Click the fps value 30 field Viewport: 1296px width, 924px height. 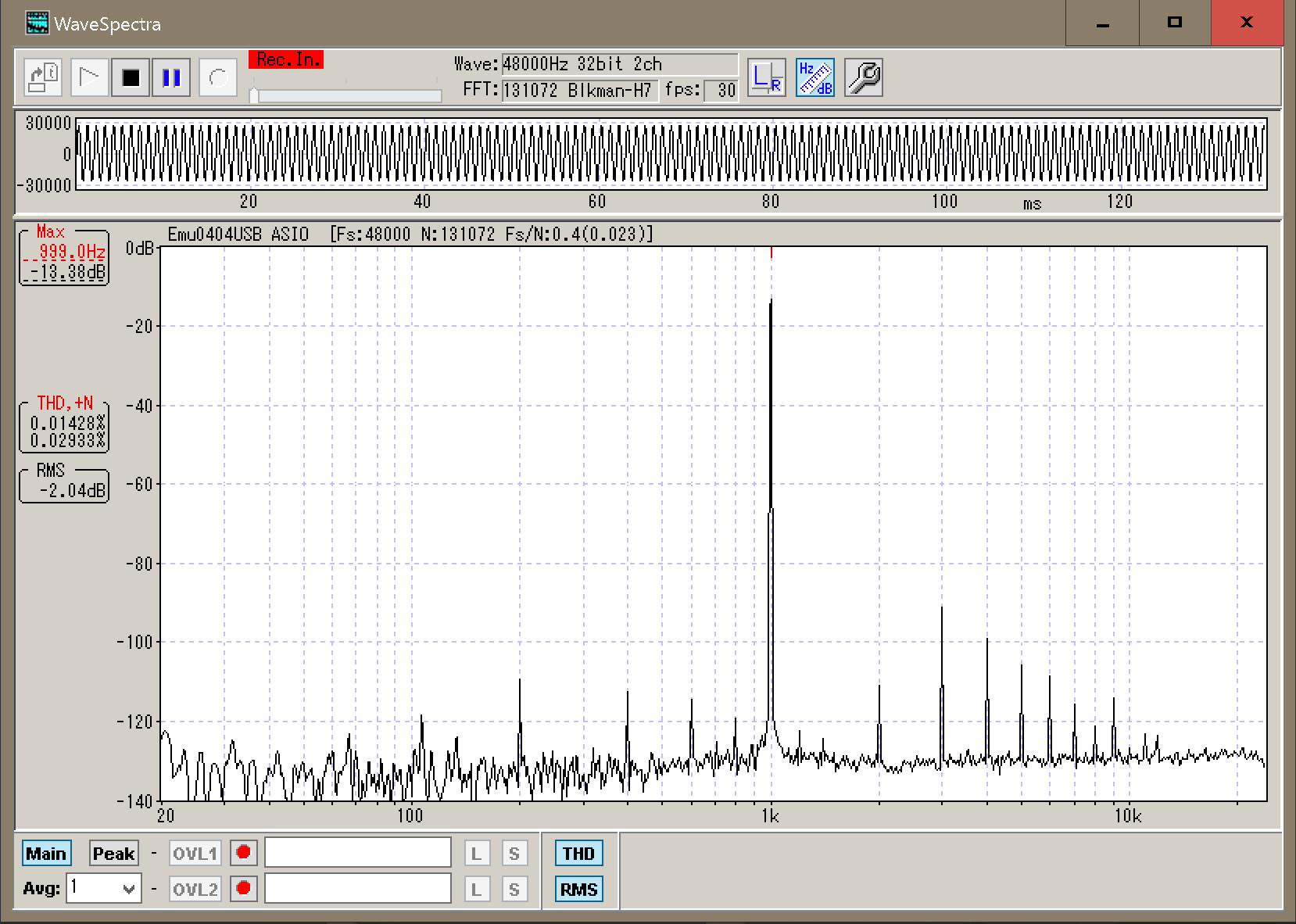721,91
